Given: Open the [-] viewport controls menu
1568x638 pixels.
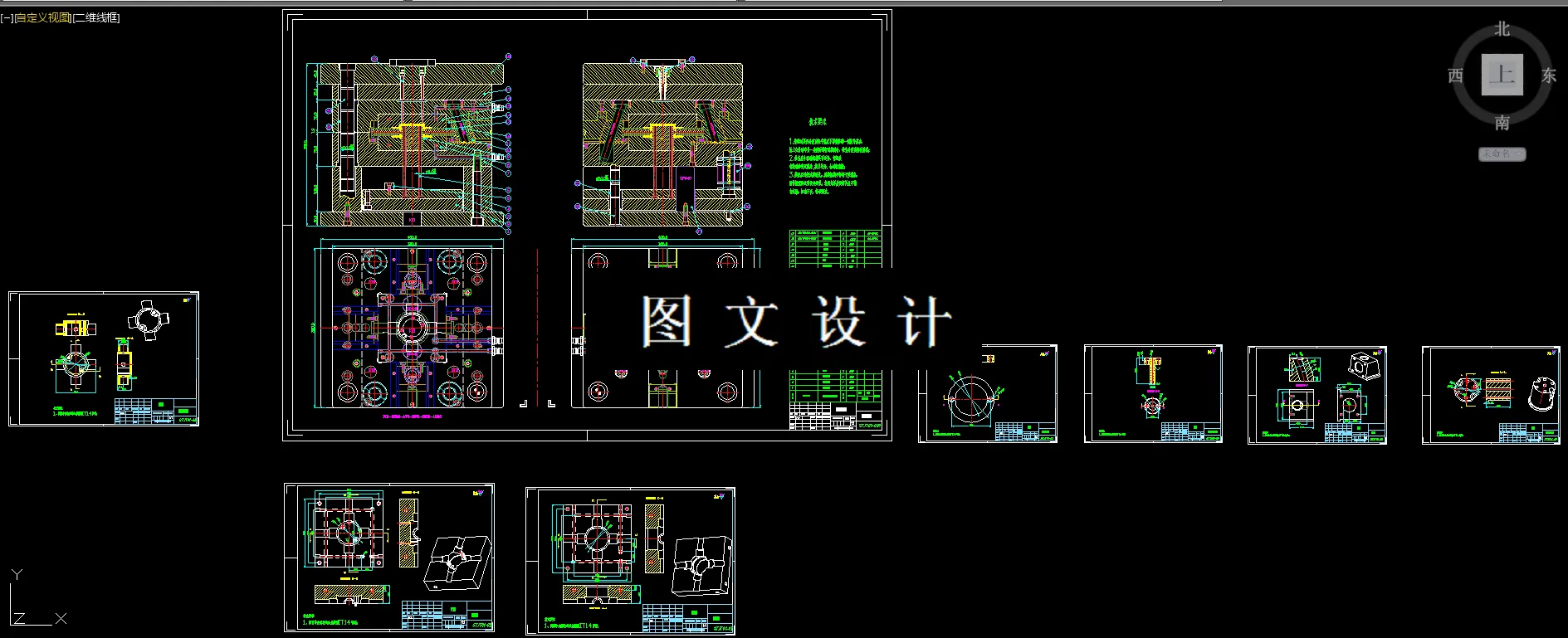Looking at the screenshot, I should coord(7,17).
